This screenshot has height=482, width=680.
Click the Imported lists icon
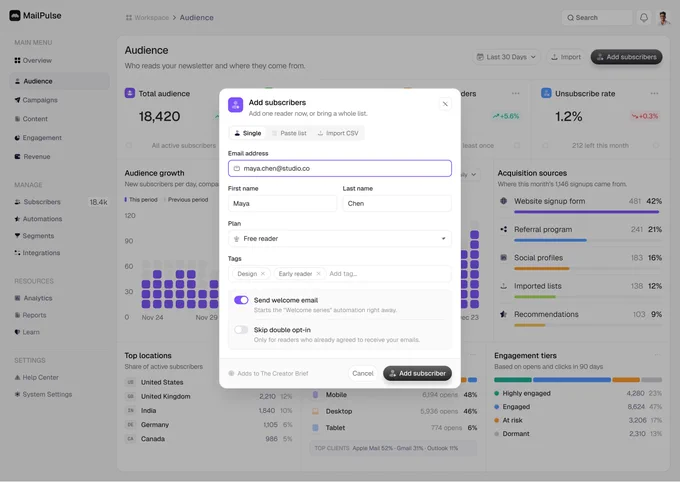point(503,286)
